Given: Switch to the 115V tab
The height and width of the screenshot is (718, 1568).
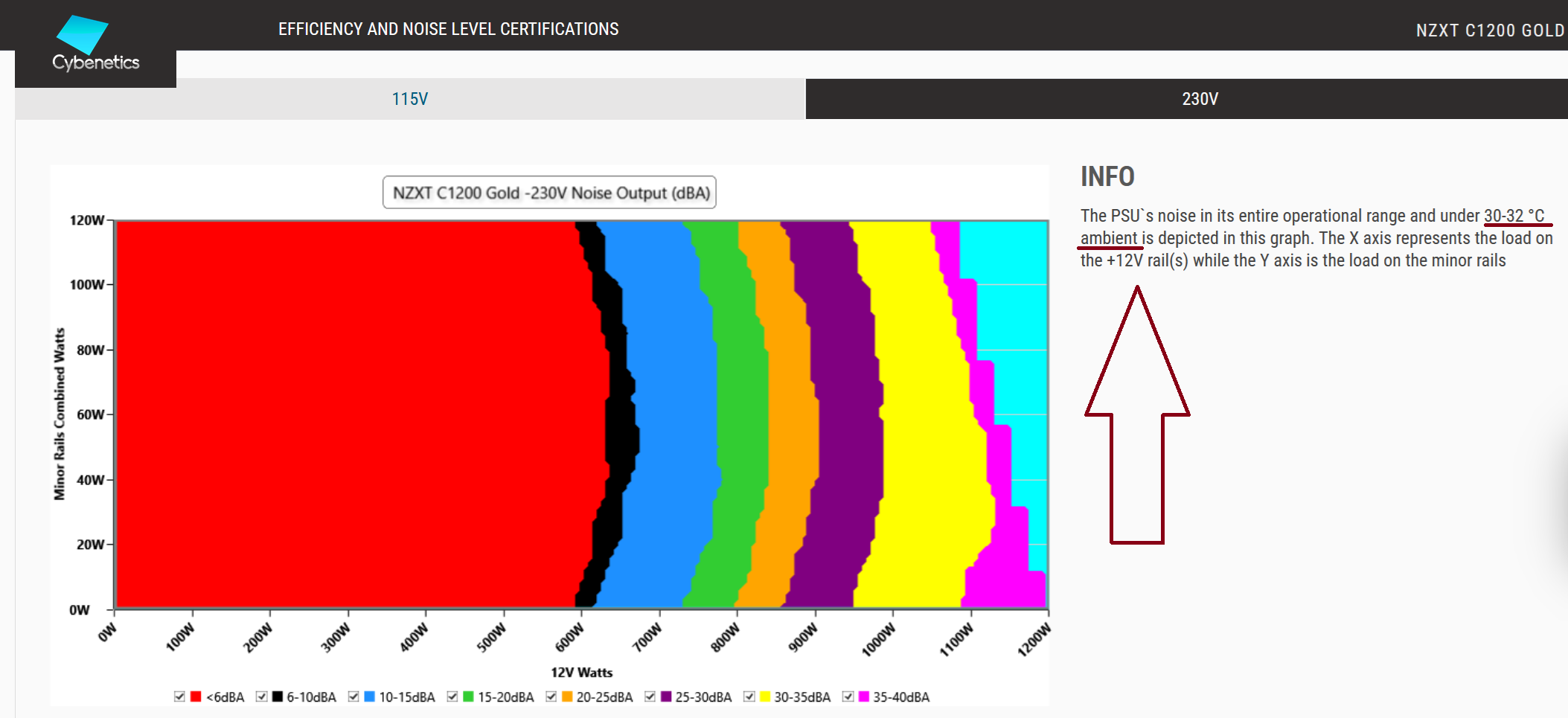Looking at the screenshot, I should tap(410, 99).
